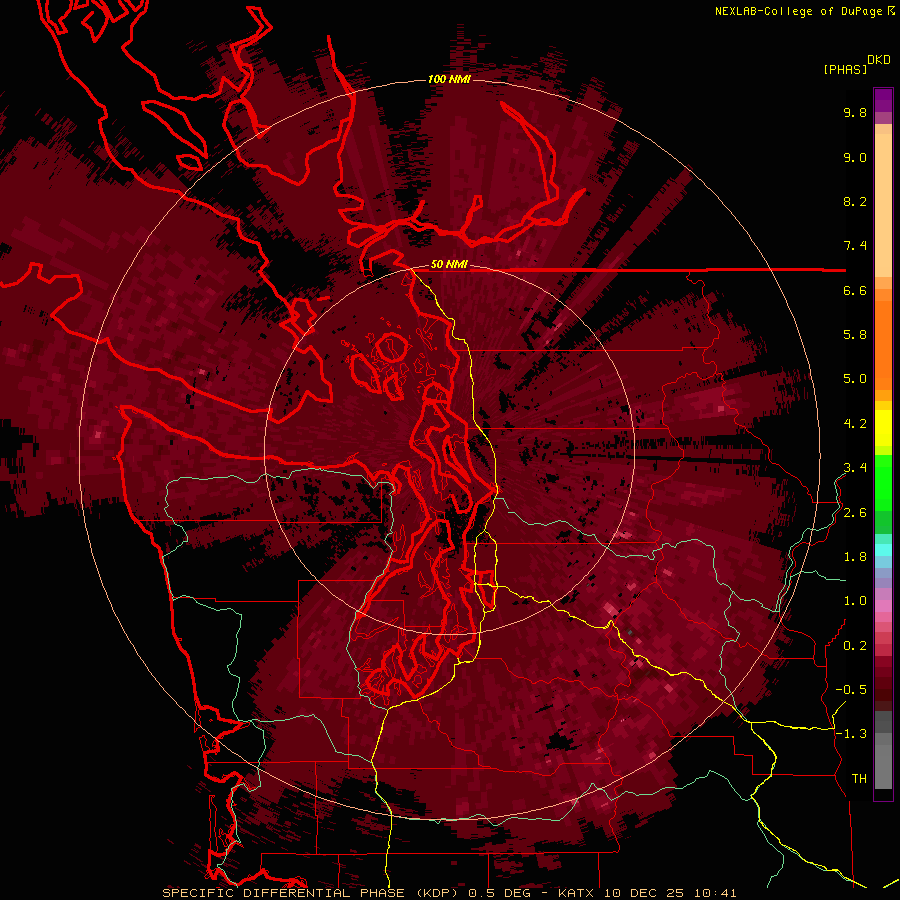This screenshot has height=900, width=900.
Task: Pick the yellow swatch in the legend
Action: point(883,428)
